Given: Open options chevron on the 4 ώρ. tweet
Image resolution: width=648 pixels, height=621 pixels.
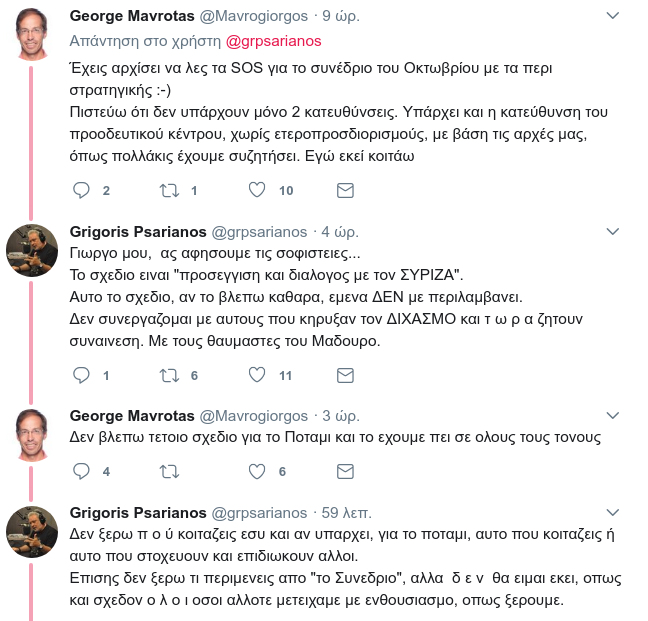Looking at the screenshot, I should coord(612,231).
